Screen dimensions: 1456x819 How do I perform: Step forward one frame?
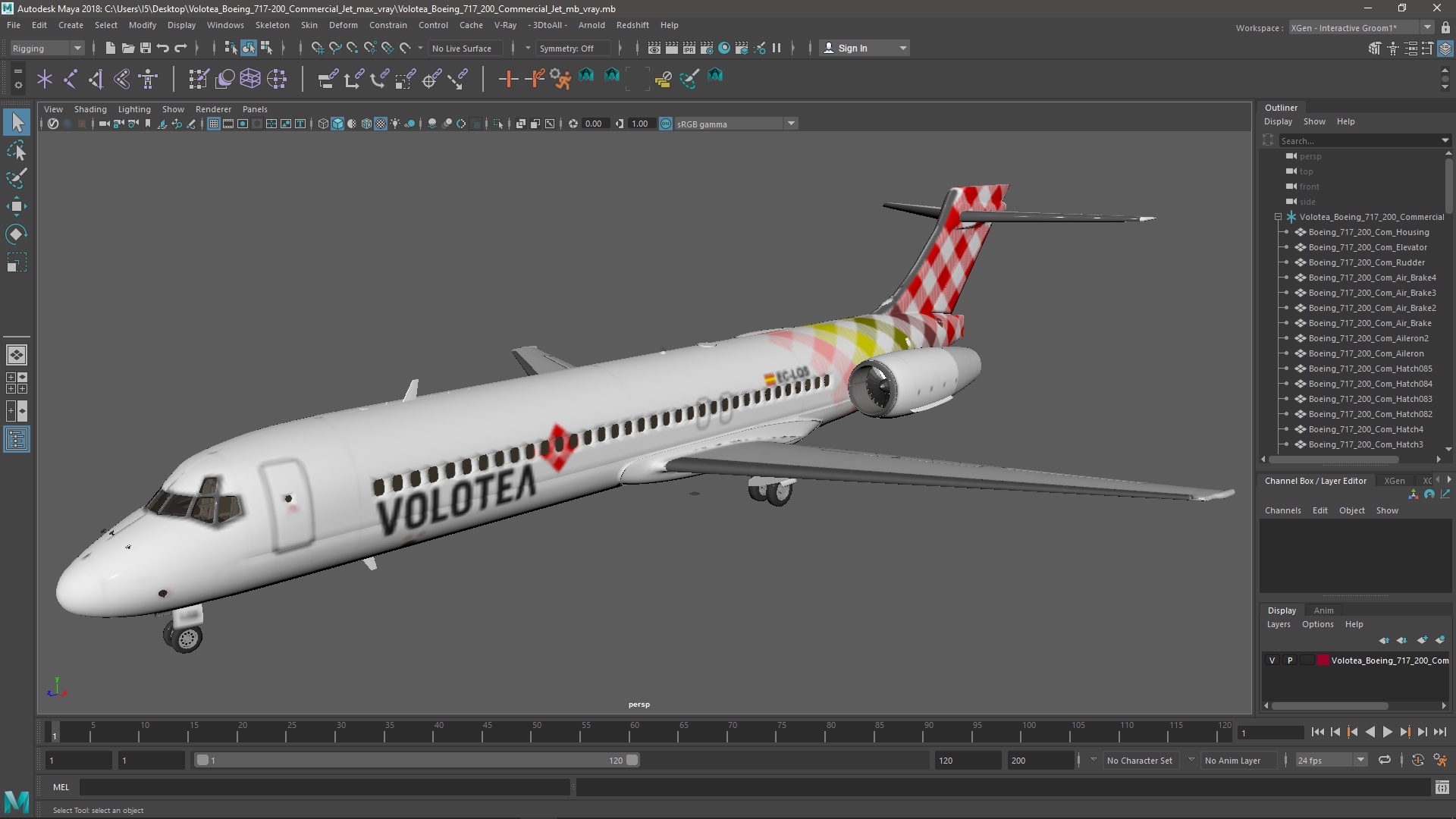[x=1422, y=732]
